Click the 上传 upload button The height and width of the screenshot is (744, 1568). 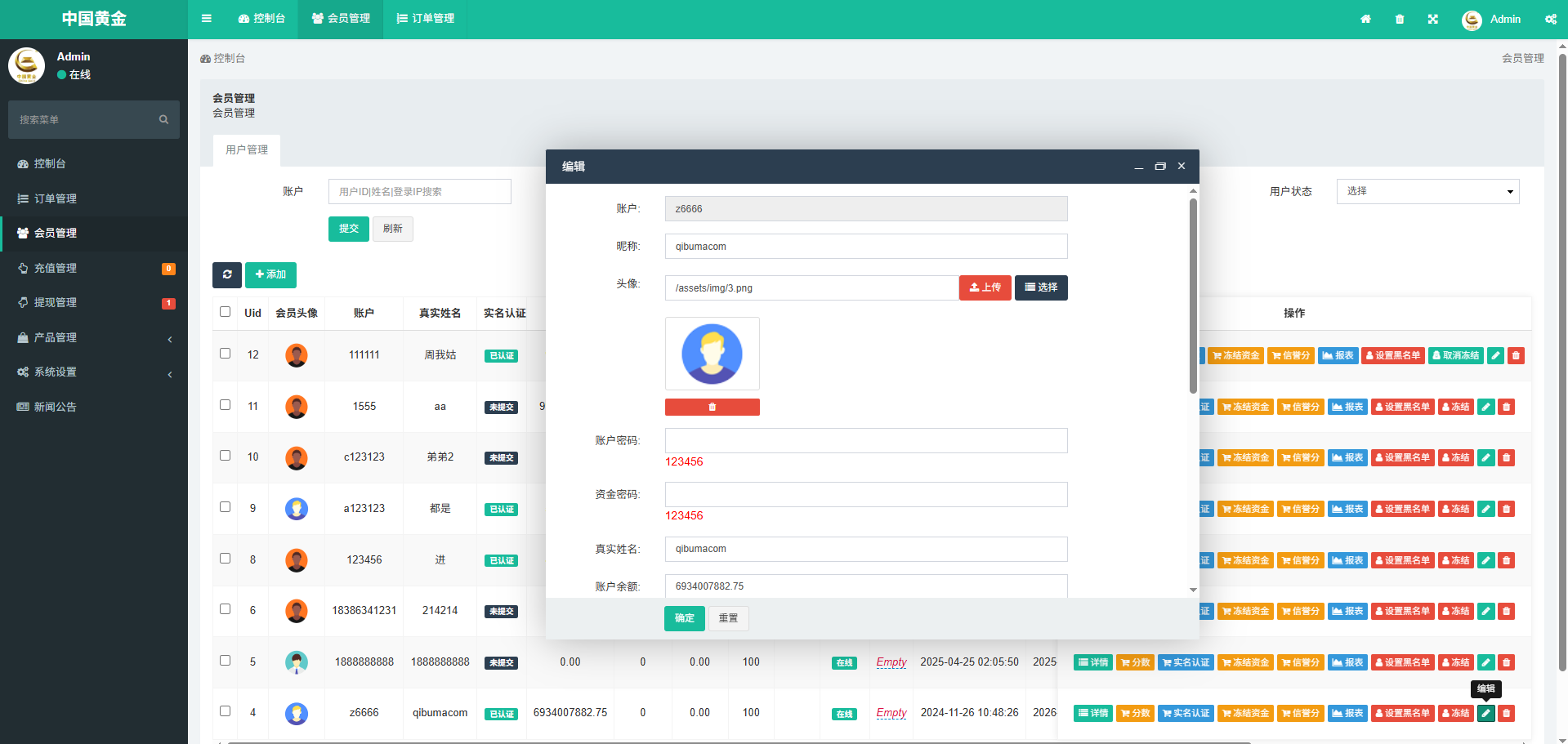click(985, 287)
